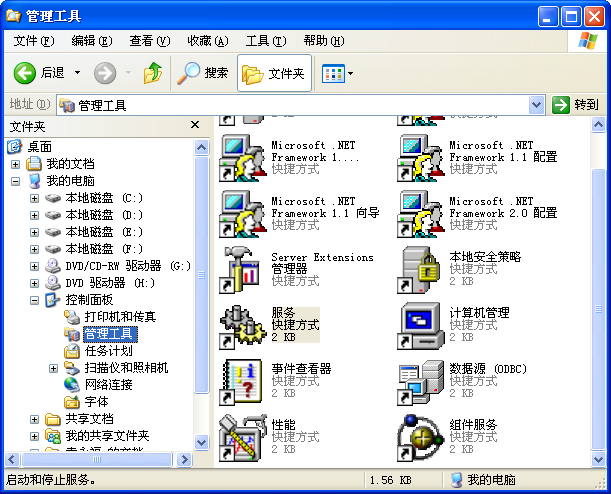Screen dimensions: 611x494
Task: Click the 搜索 search toolbar button
Action: click(202, 73)
